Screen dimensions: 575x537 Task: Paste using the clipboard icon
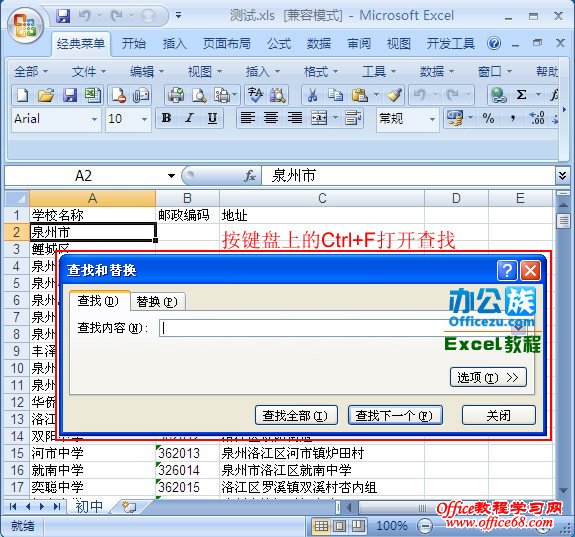360,95
